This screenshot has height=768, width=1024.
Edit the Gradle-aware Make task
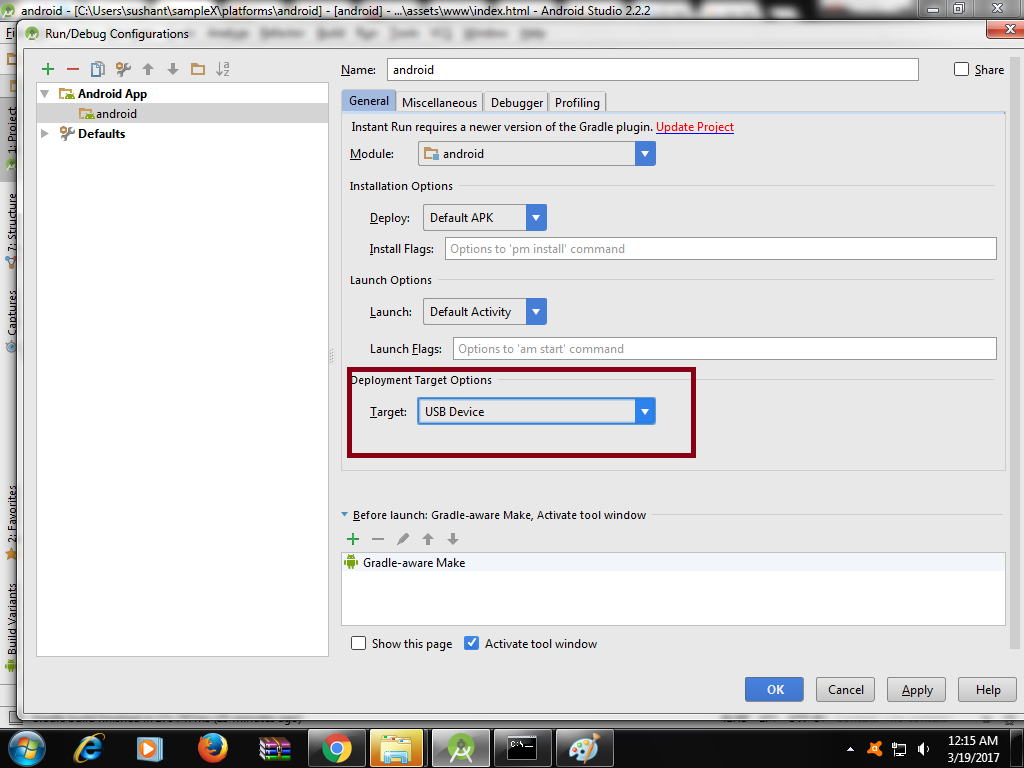point(401,539)
